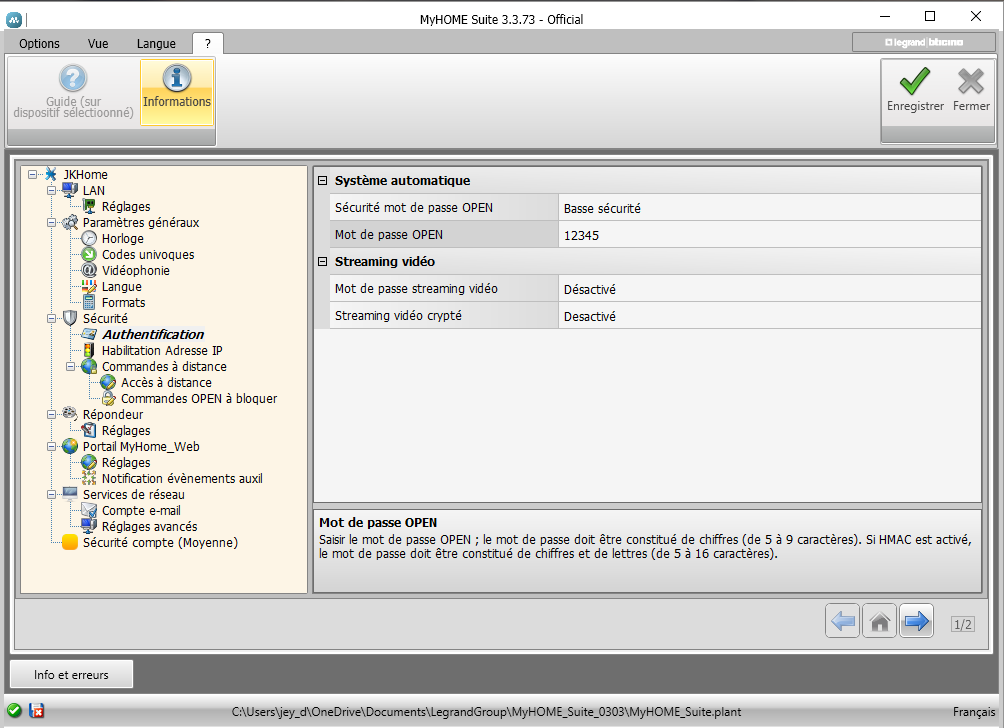Click the red save-error status icon
Screen dimensions: 1004x728
(x=36, y=710)
